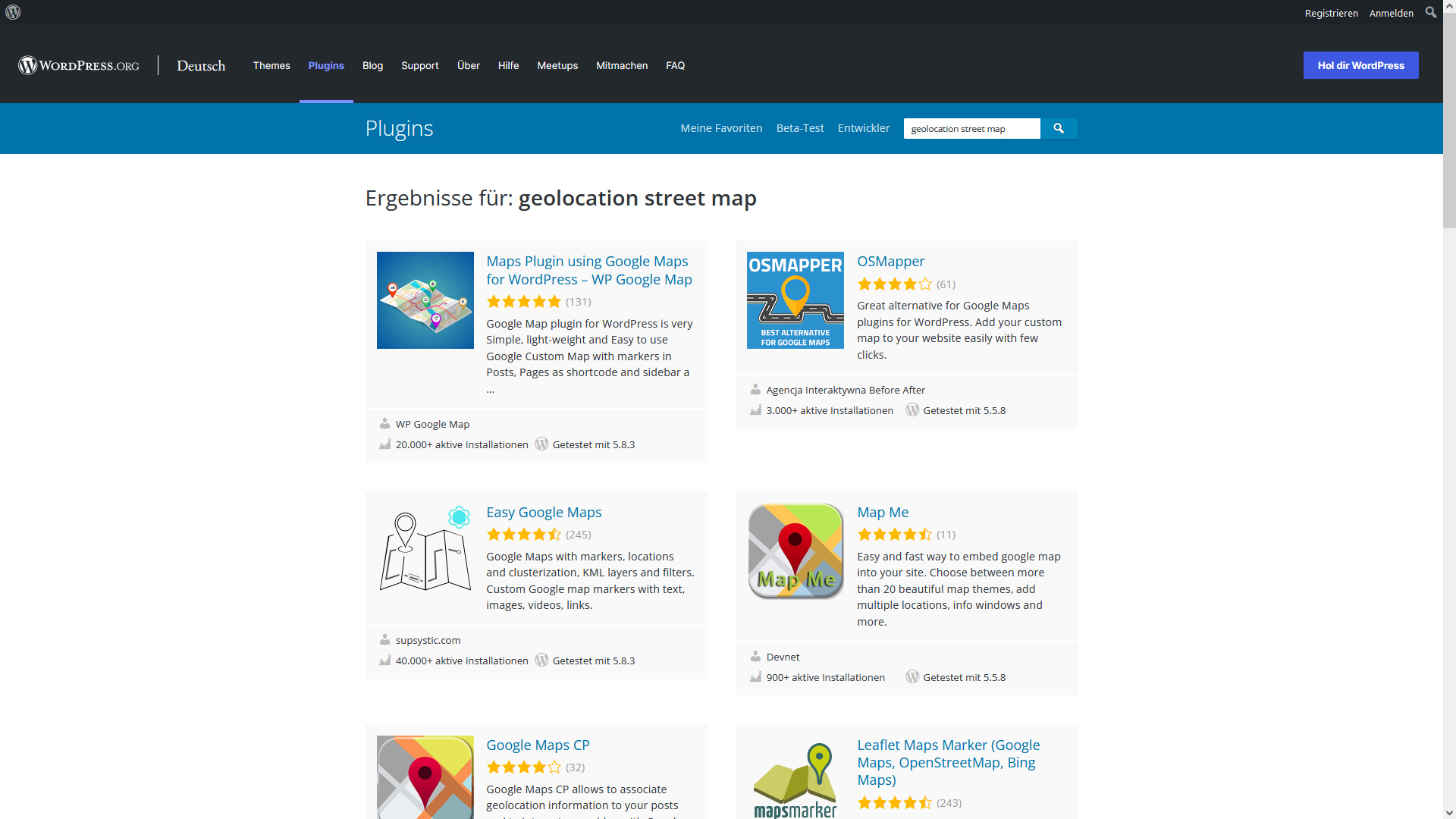The height and width of the screenshot is (819, 1456).
Task: Open the Hilfe menu item
Action: pos(508,65)
